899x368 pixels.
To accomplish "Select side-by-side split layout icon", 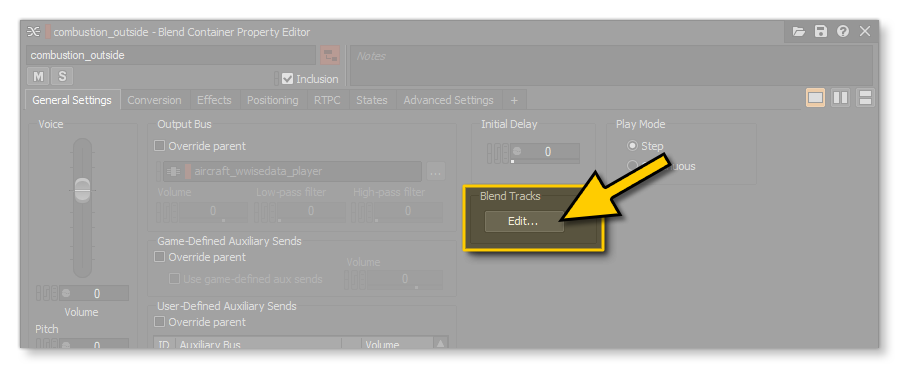I will click(x=841, y=98).
